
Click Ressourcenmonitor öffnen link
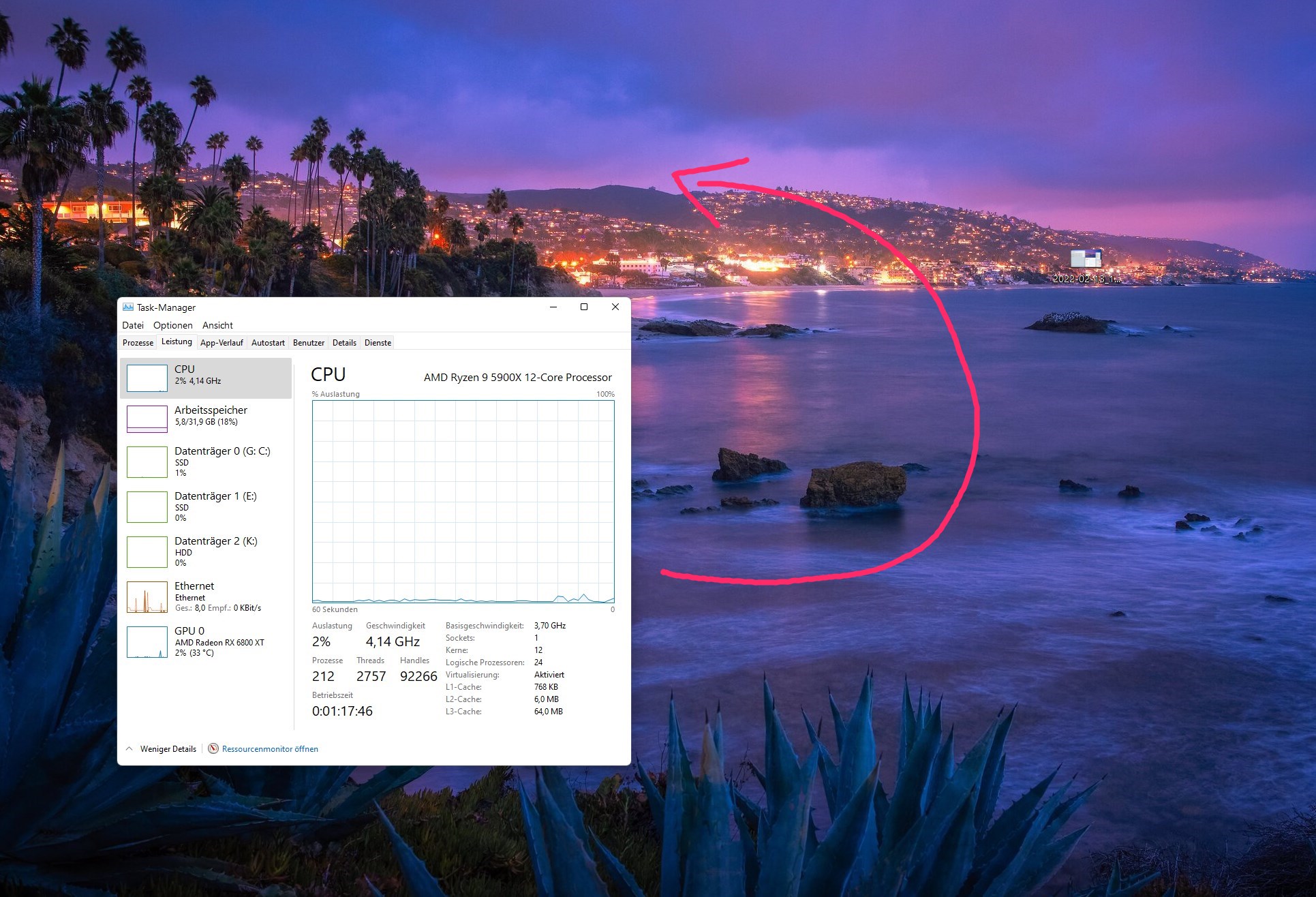(270, 749)
